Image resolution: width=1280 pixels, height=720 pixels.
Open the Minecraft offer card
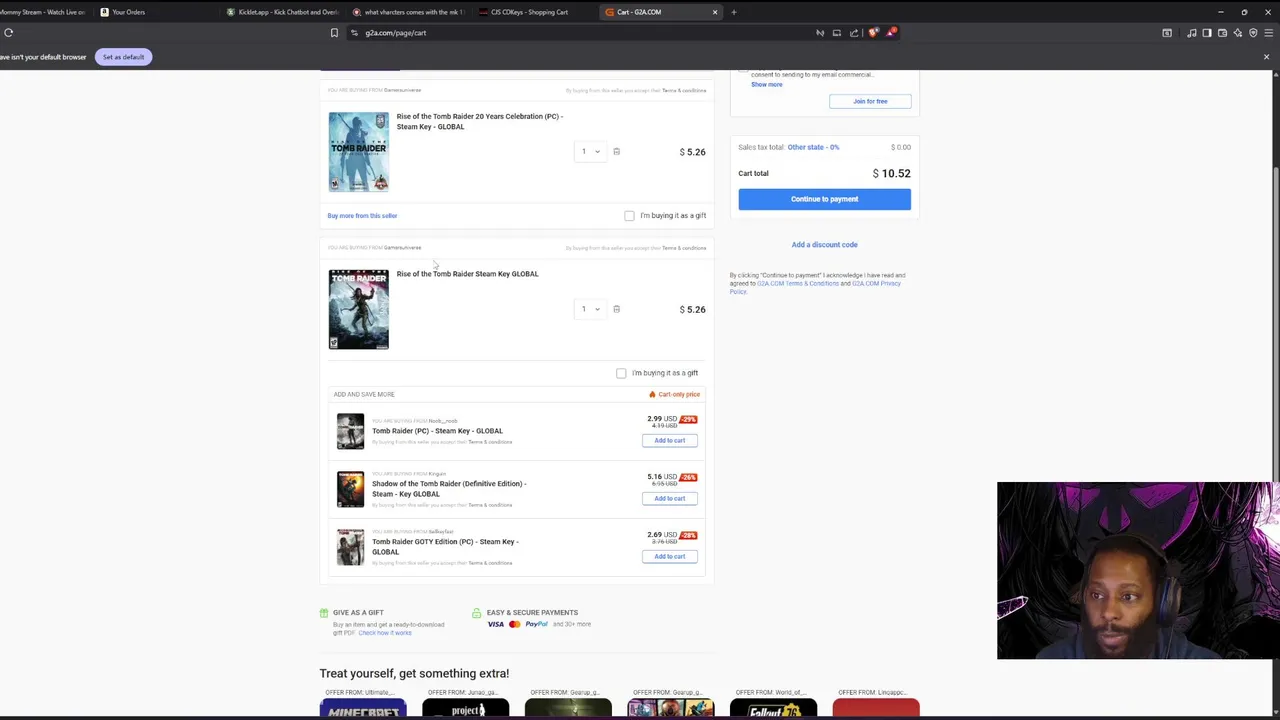click(363, 707)
